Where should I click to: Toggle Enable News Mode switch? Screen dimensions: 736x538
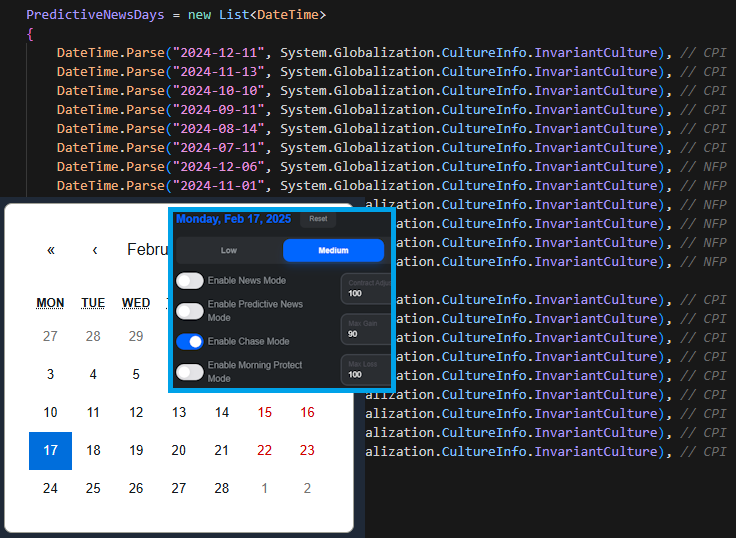[x=190, y=281]
